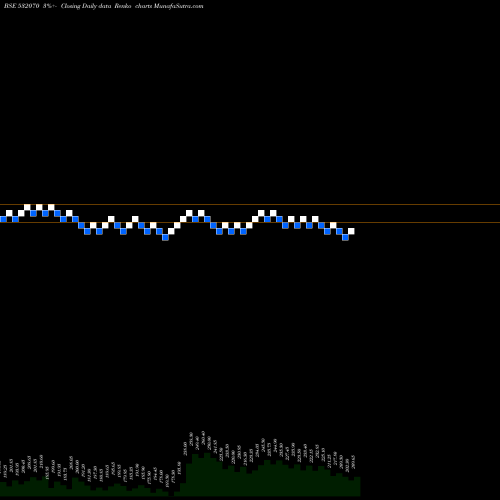Click the 'Closing Daily data' title text
Viewport: 500px width, 500px height.
[86, 6]
